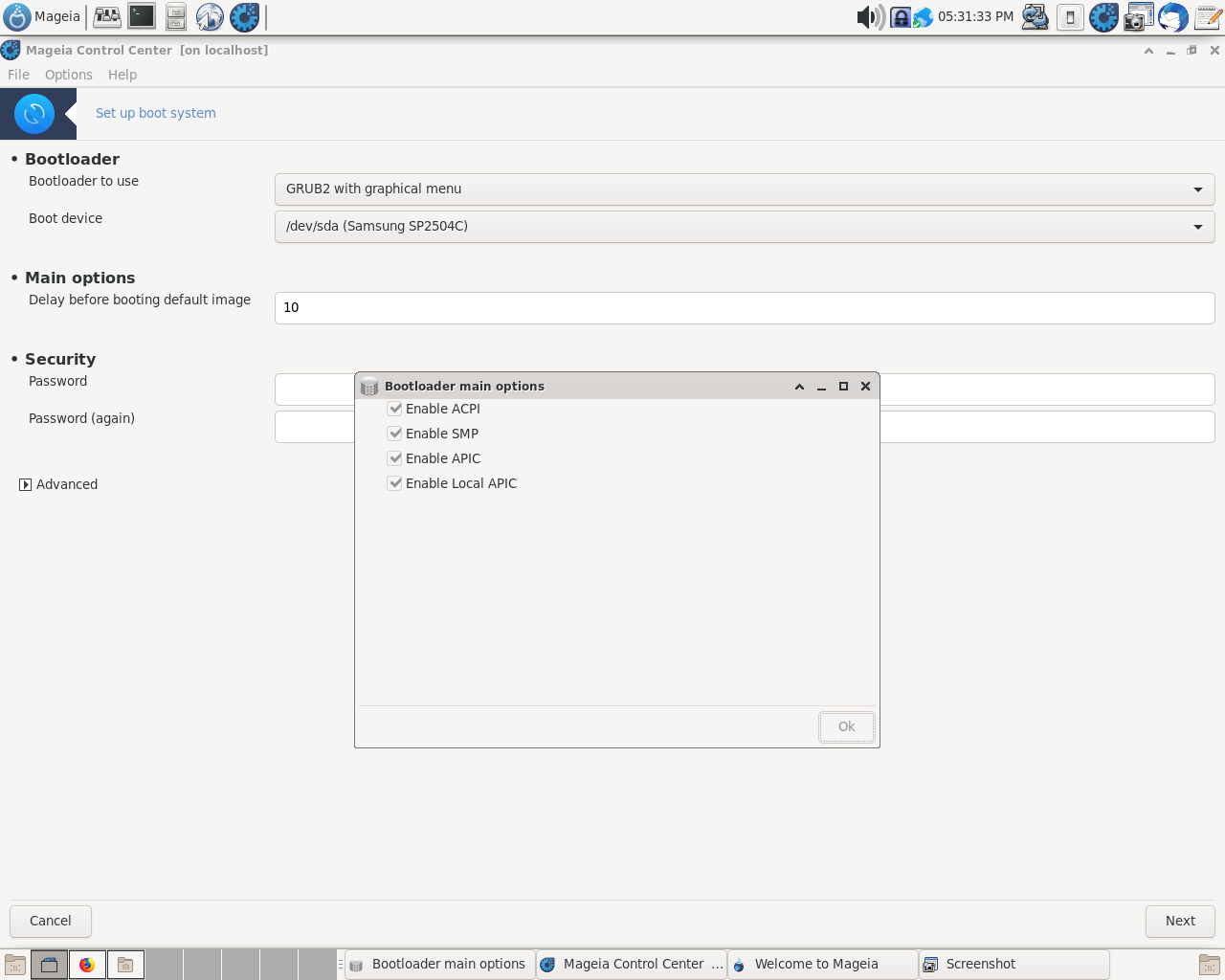1225x980 pixels.
Task: Switch to Screenshot taskbar entry
Action: (1013, 965)
